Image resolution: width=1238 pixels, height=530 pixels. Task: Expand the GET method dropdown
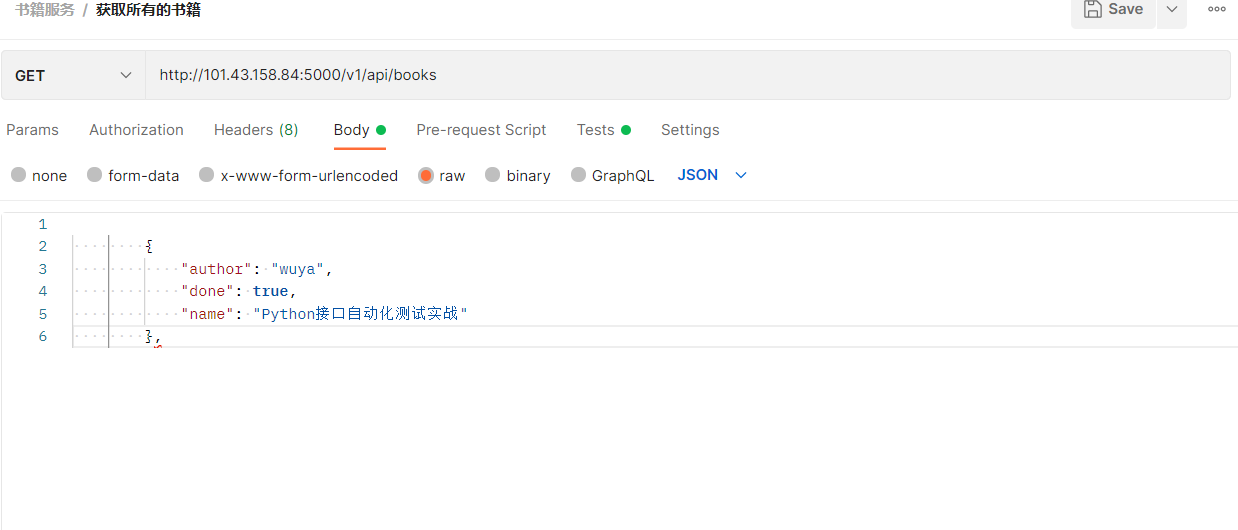tap(74, 75)
